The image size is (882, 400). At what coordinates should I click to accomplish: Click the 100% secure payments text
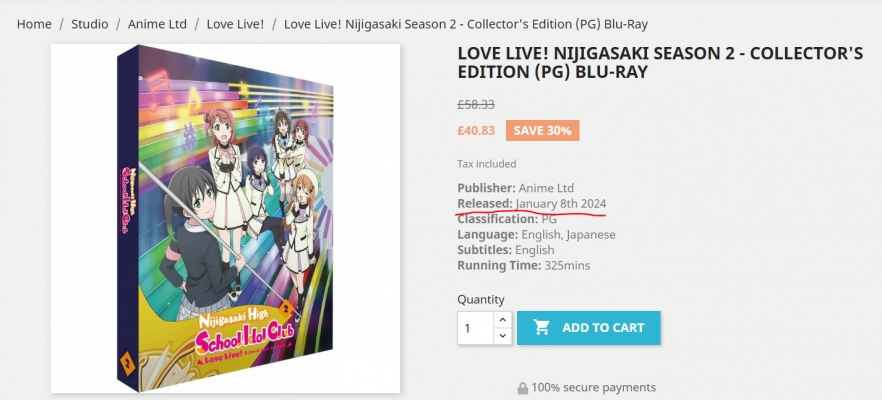[x=594, y=388]
